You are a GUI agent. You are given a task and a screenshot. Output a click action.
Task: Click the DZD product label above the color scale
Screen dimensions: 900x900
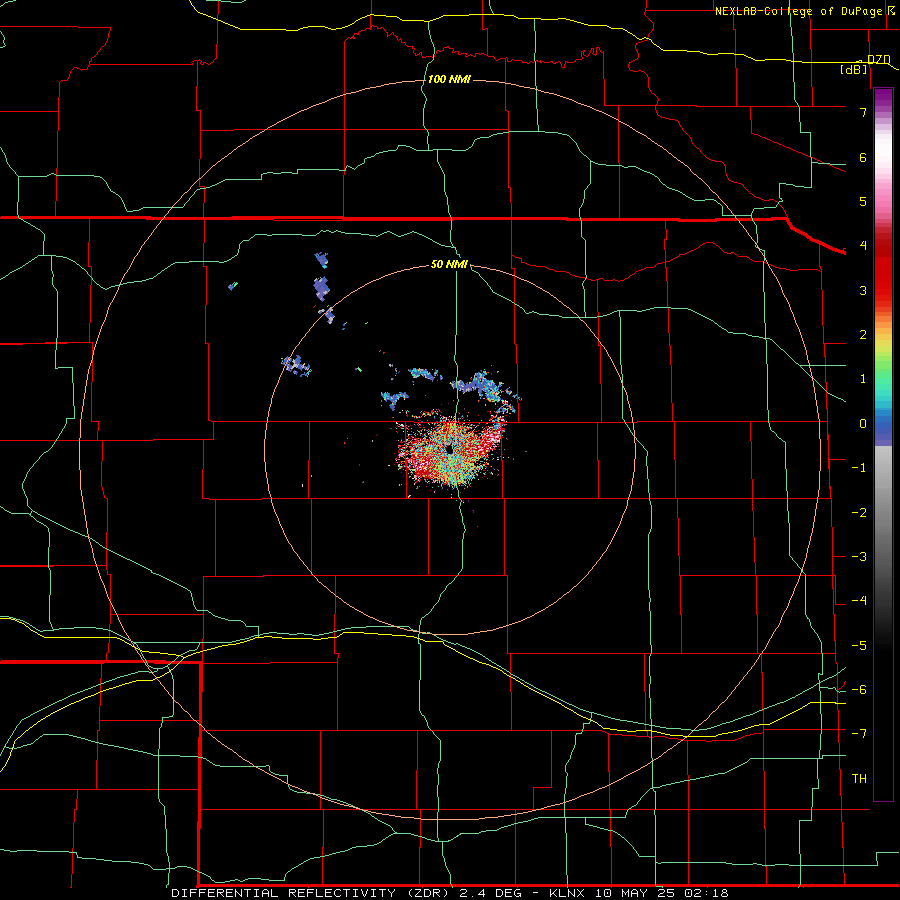click(x=878, y=59)
